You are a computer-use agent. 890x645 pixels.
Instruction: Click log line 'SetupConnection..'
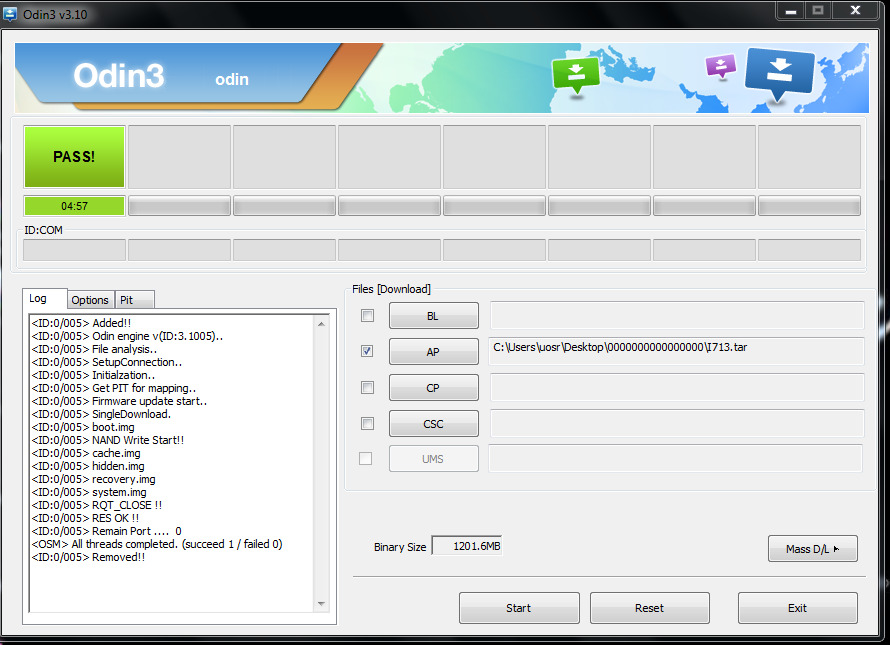coord(107,362)
